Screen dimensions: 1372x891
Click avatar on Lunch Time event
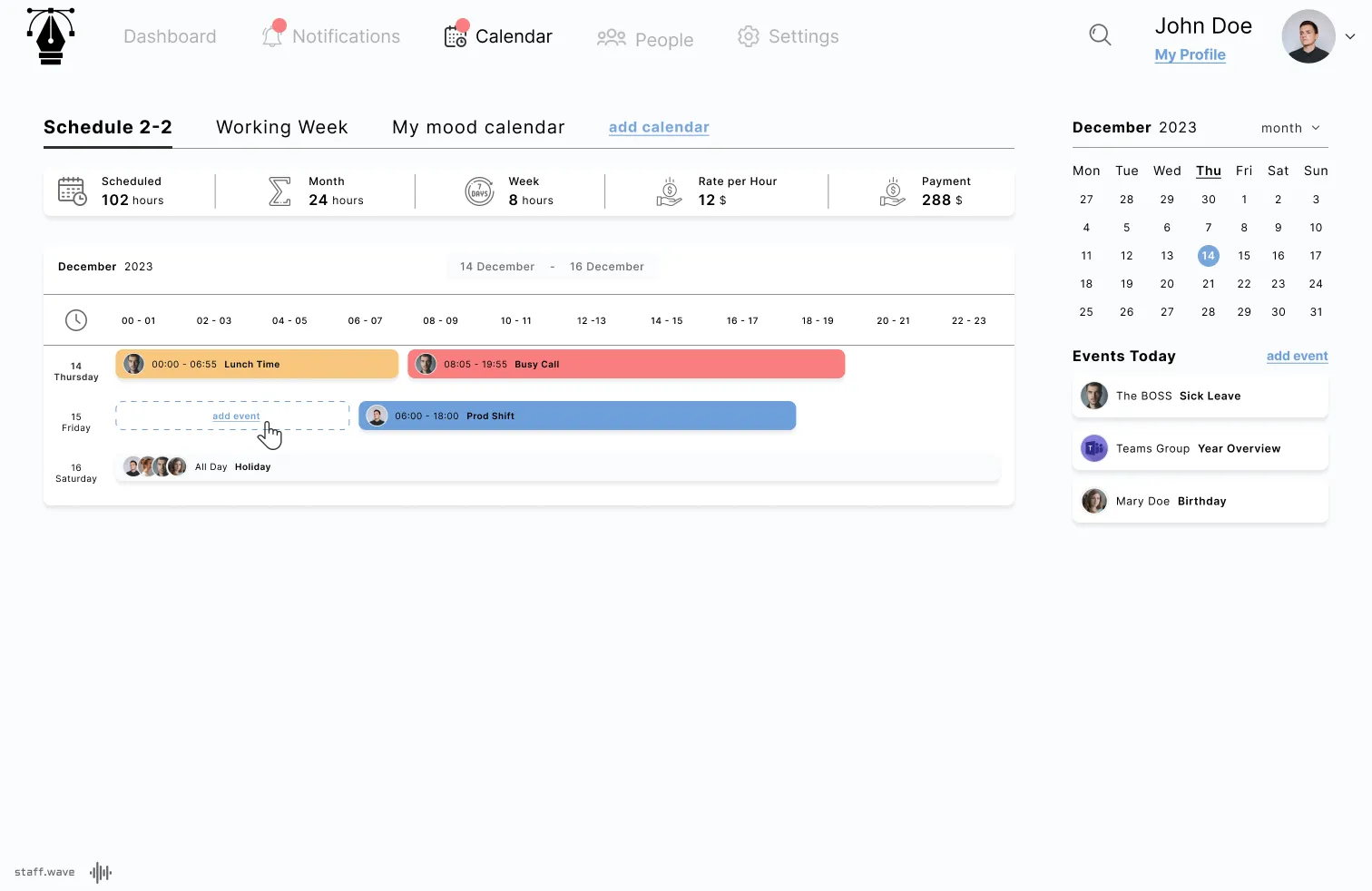point(134,364)
